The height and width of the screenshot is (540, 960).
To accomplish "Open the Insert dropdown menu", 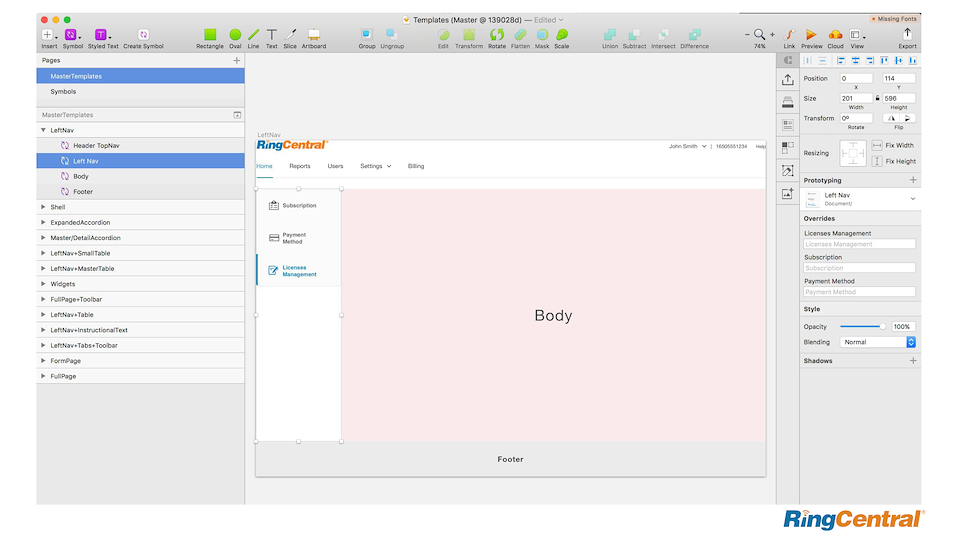I will [x=49, y=35].
